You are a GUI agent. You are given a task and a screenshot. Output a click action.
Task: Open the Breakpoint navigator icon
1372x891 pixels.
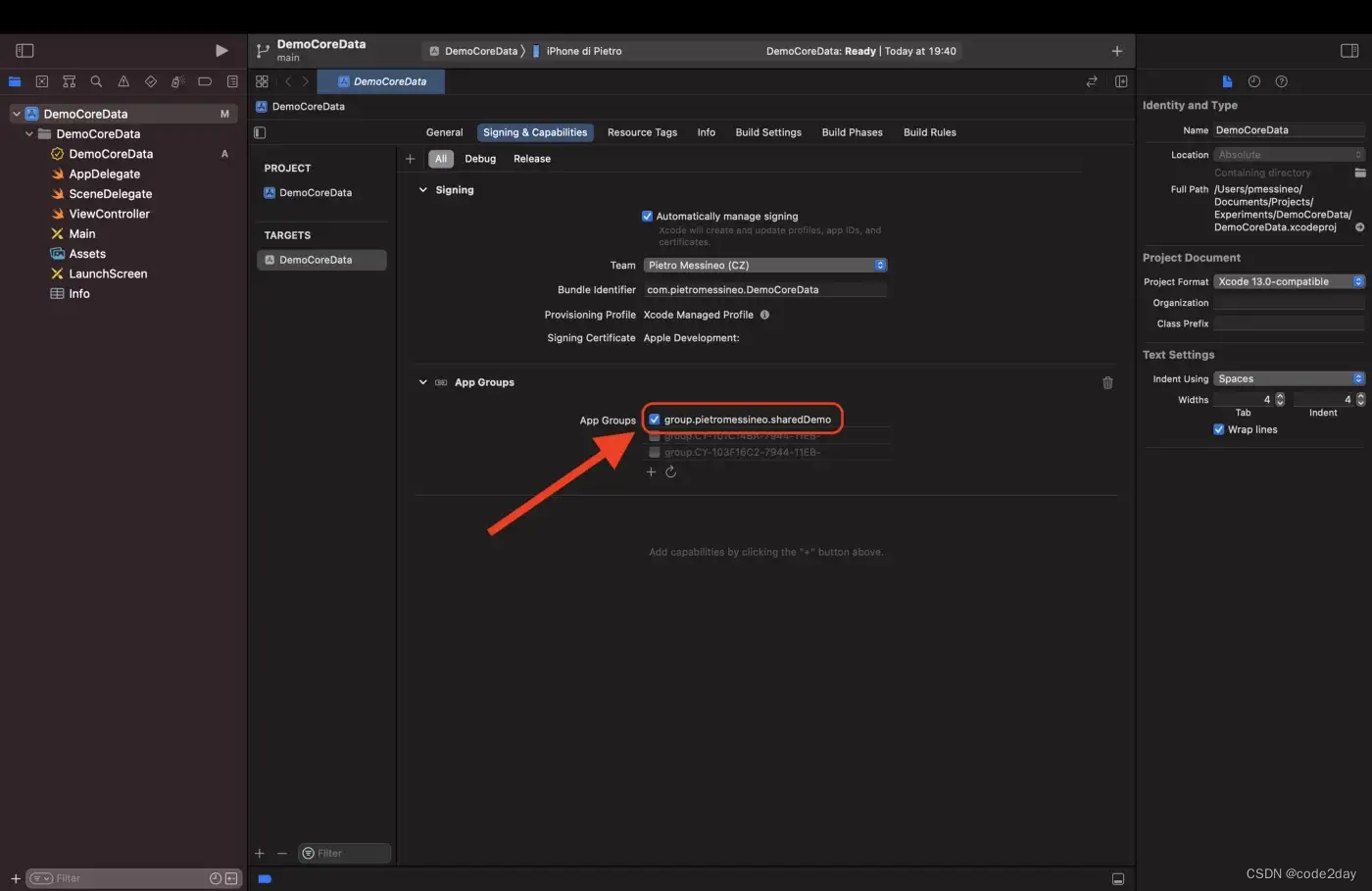pos(205,81)
